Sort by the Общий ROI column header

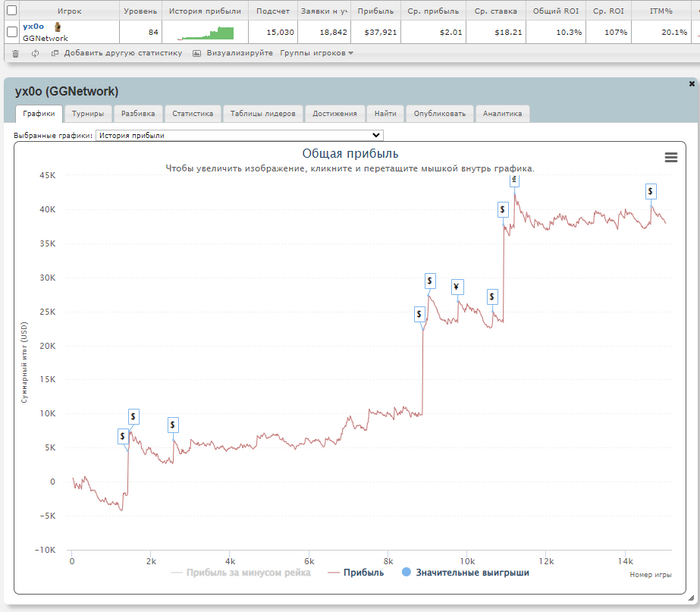click(555, 9)
